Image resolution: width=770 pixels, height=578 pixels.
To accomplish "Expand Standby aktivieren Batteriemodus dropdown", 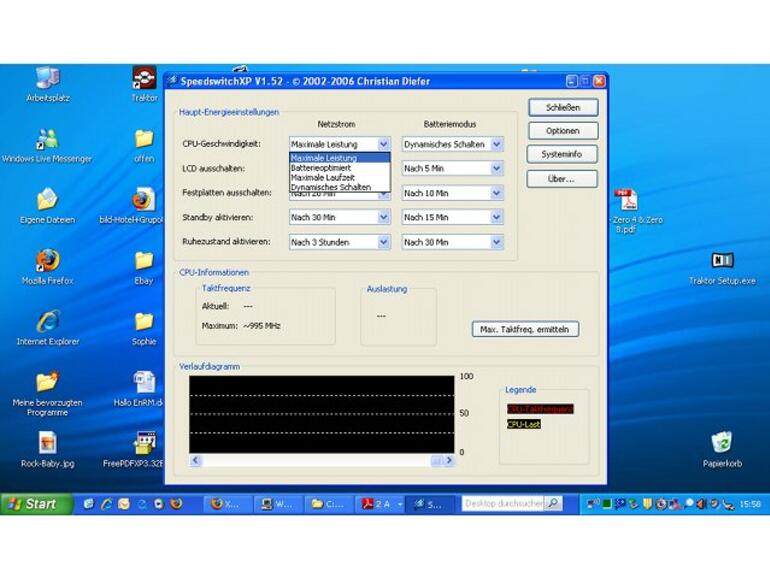I will click(x=496, y=217).
